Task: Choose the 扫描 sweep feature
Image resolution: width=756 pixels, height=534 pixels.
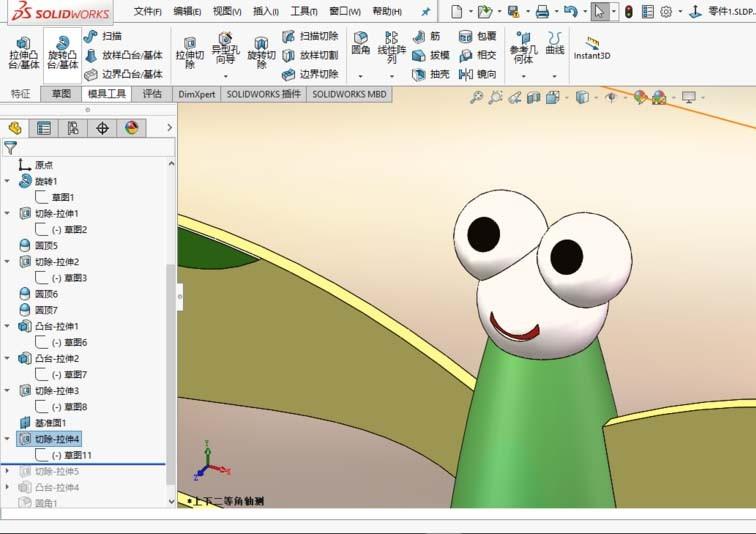Action: pos(102,36)
